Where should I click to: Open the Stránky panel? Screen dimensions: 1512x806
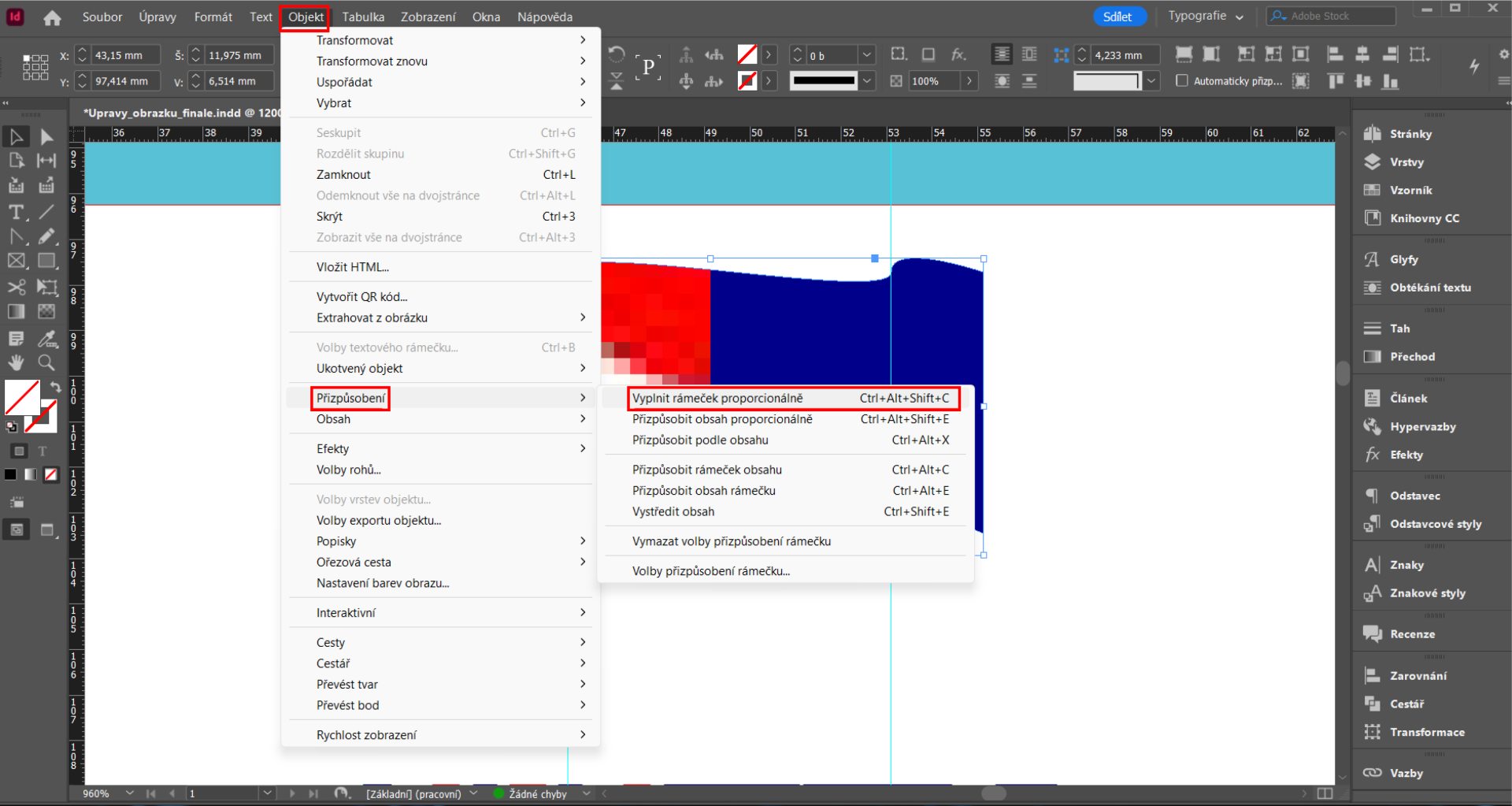(1410, 133)
